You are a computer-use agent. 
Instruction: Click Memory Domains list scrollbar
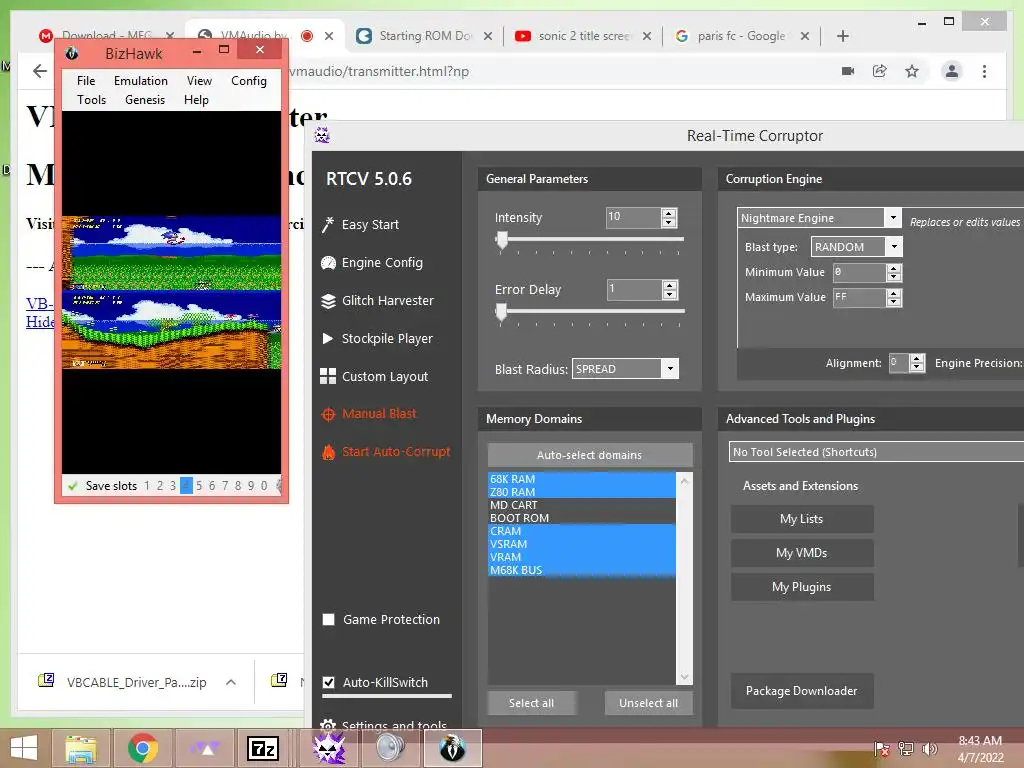(x=684, y=578)
